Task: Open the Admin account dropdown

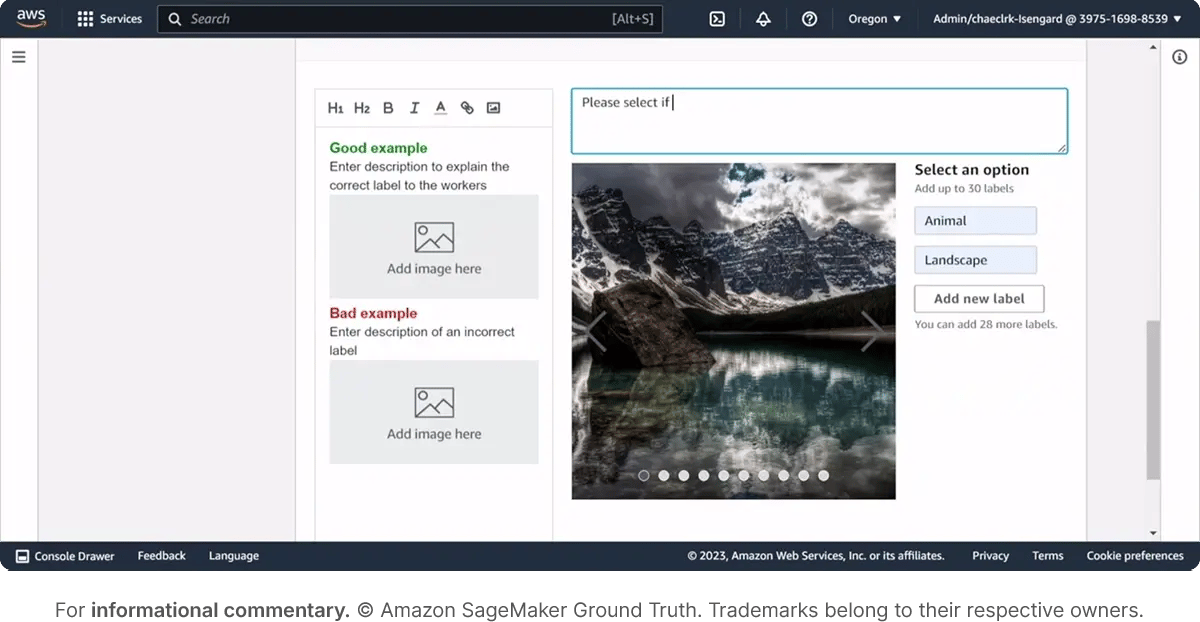Action: (1055, 18)
